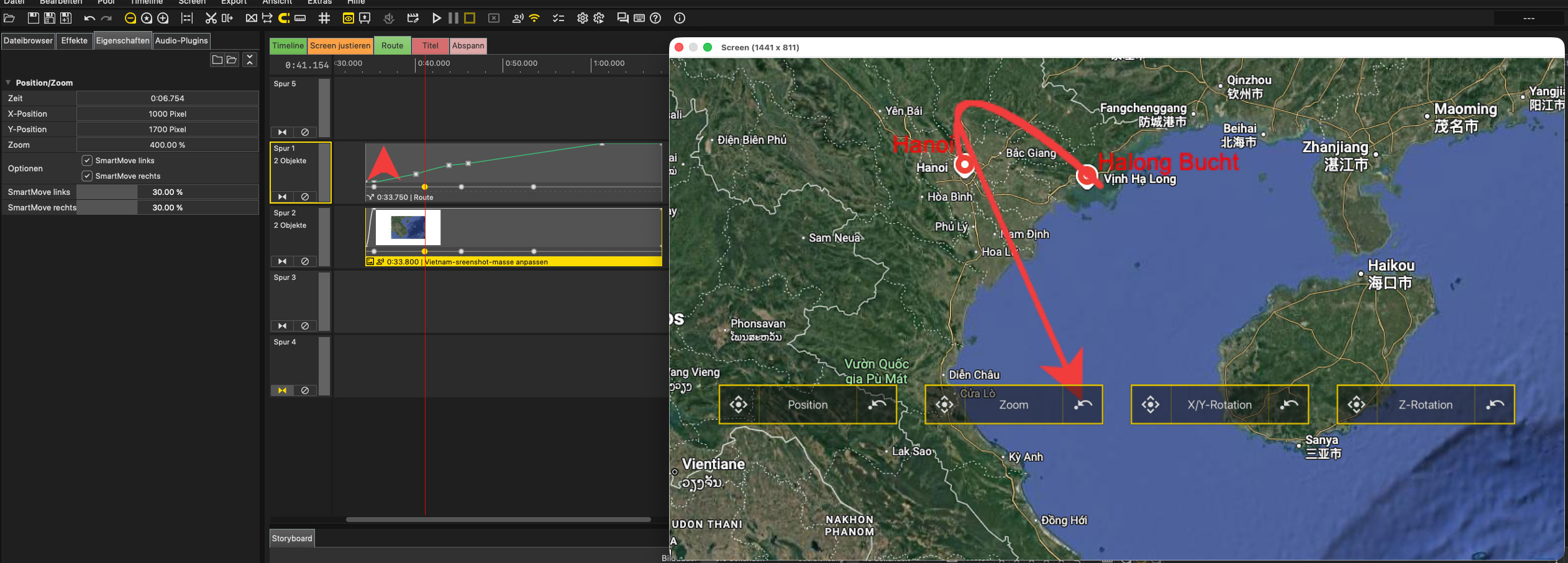Adjust the SmartMove links percentage slider
The width and height of the screenshot is (1568, 563).
pyautogui.click(x=167, y=192)
